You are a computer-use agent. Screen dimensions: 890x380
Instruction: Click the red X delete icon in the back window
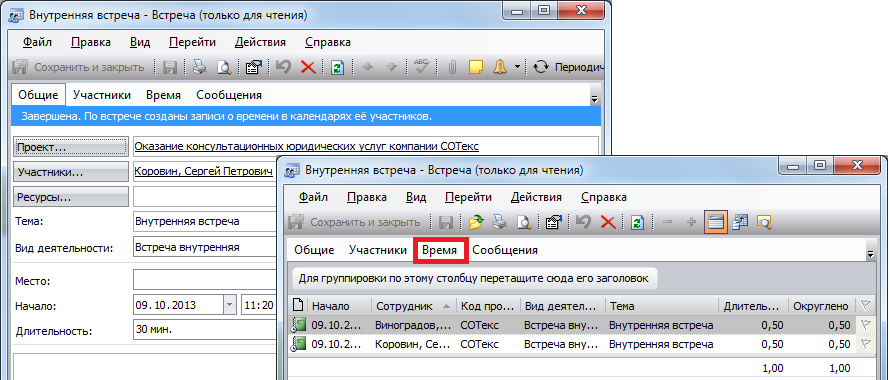point(308,67)
